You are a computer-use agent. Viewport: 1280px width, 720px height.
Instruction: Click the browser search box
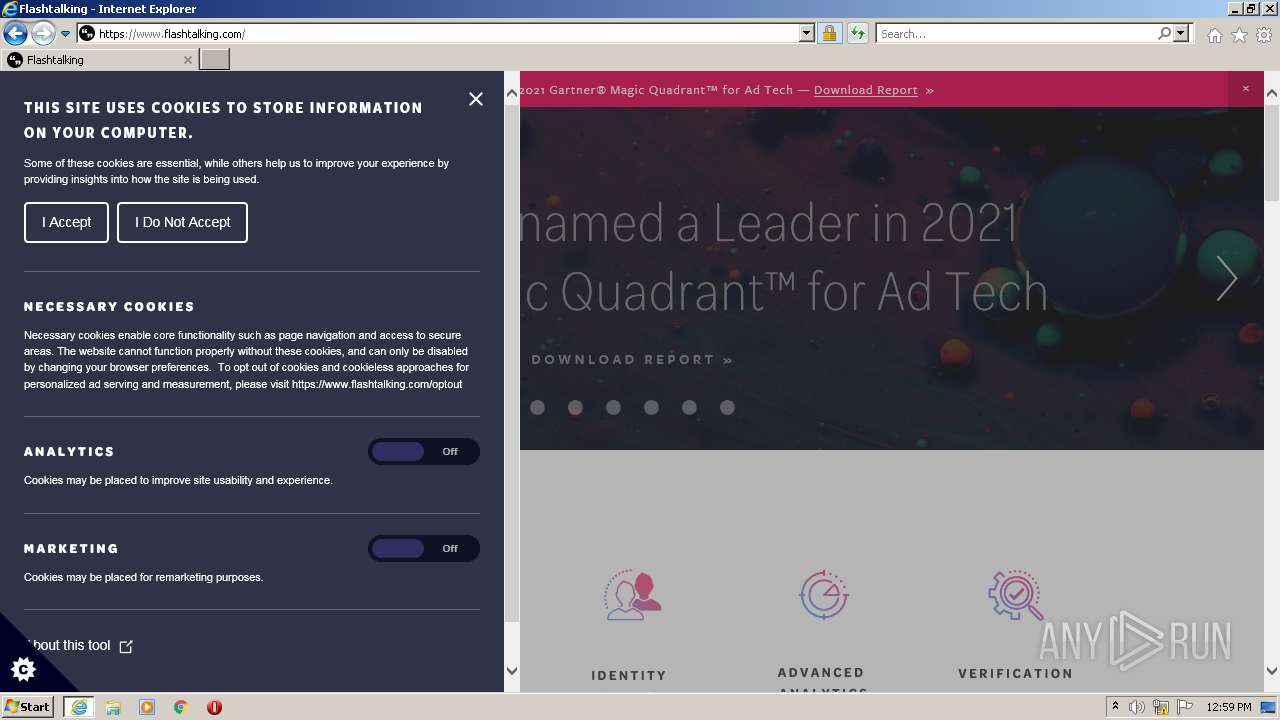point(1016,34)
